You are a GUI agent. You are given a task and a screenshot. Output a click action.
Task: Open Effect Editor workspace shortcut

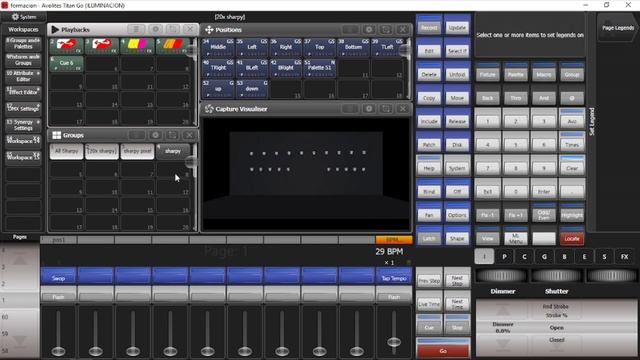tap(23, 92)
